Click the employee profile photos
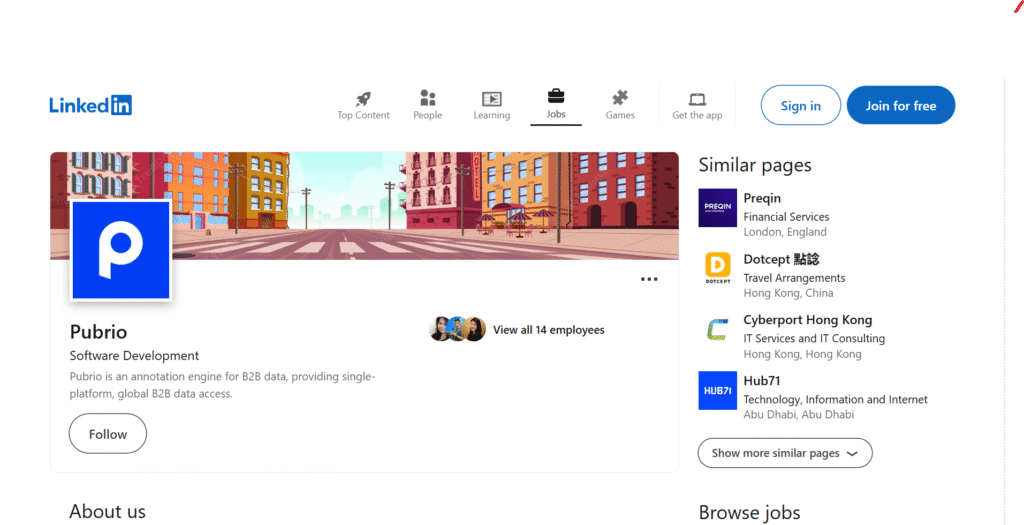The image size is (1024, 525). click(x=457, y=329)
